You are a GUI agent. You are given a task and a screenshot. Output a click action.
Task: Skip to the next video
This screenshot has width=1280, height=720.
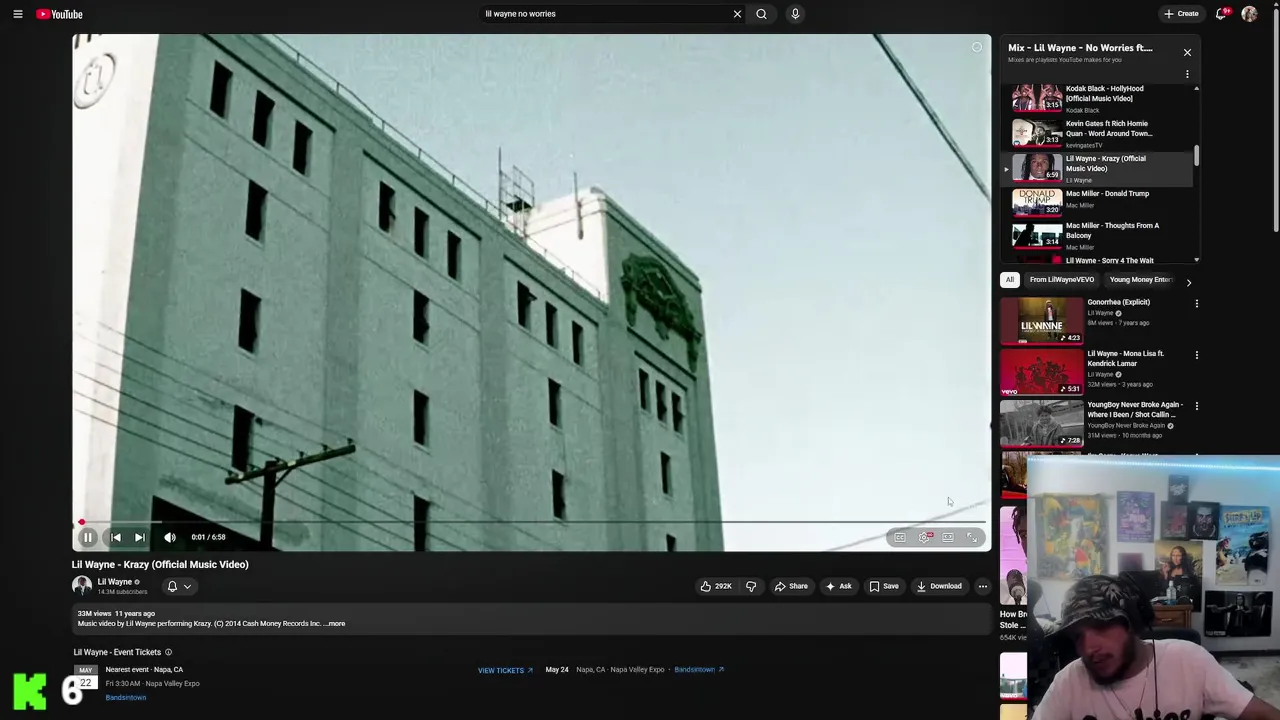click(x=140, y=537)
